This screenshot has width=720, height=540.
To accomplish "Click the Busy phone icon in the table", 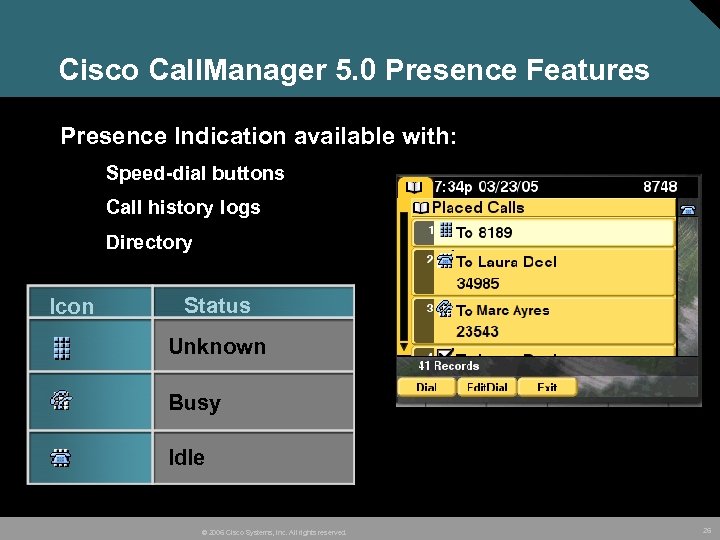I will pyautogui.click(x=61, y=400).
